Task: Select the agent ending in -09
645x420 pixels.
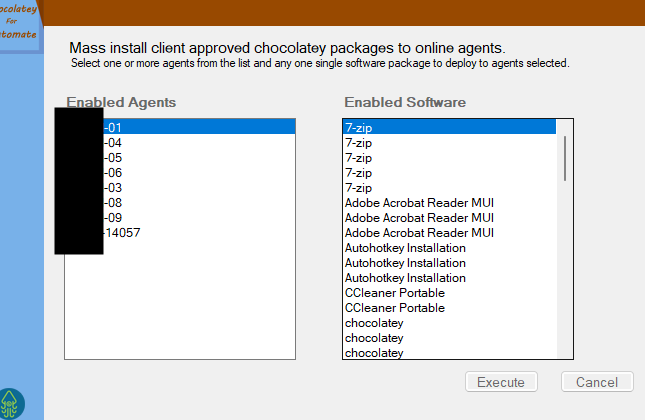Action: click(x=180, y=218)
